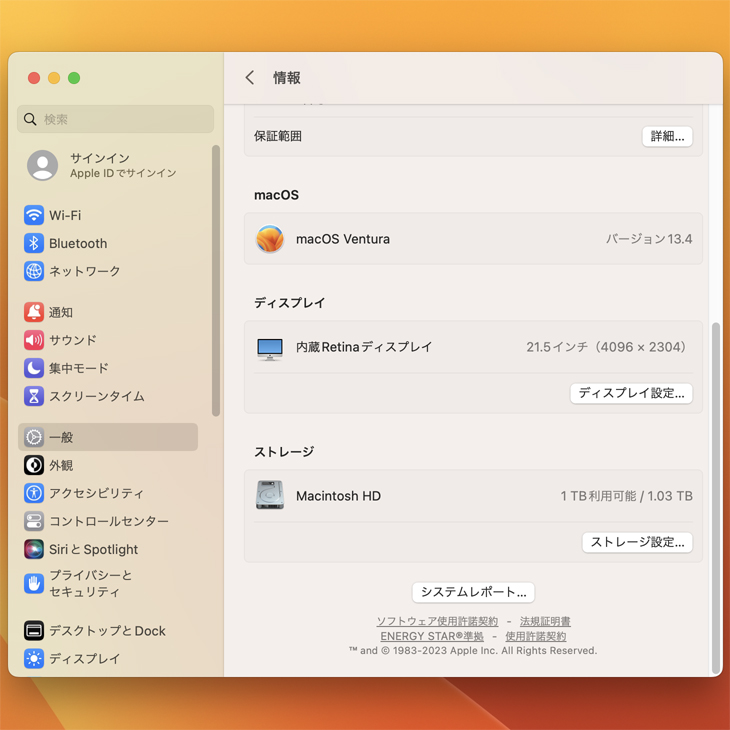Go back using the chevron arrow
The image size is (730, 730).
[x=250, y=78]
